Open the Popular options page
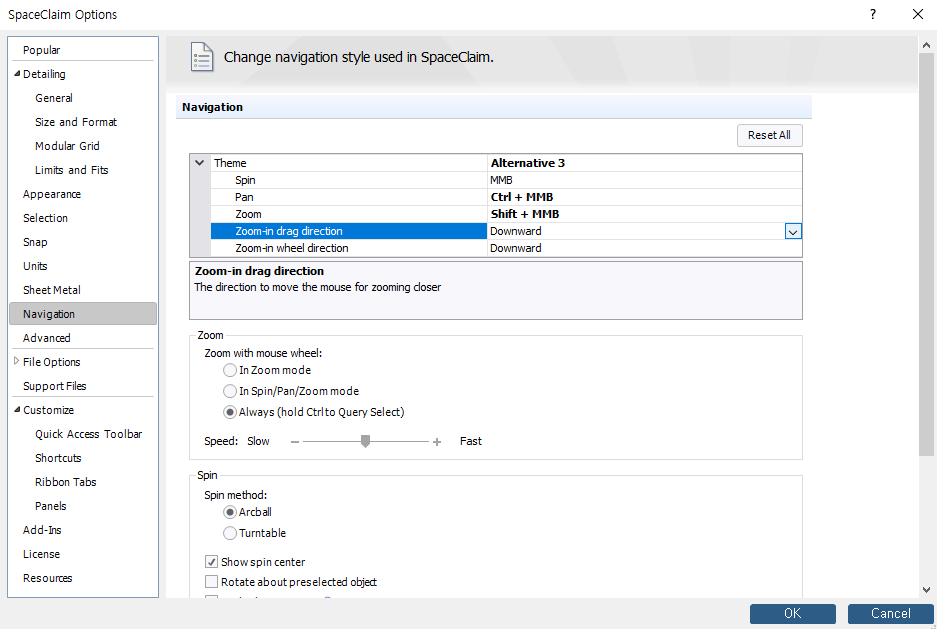 click(41, 50)
